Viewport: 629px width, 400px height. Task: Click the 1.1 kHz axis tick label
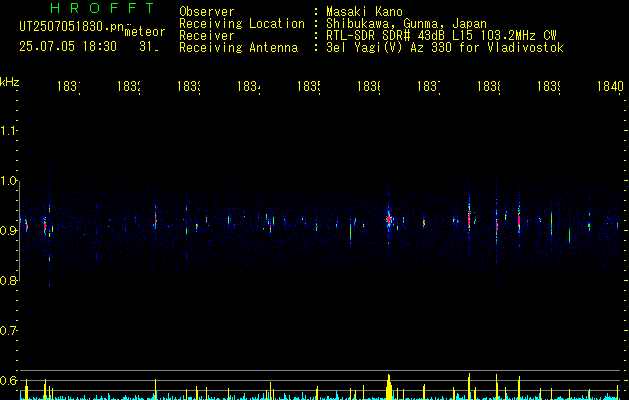(x=8, y=131)
